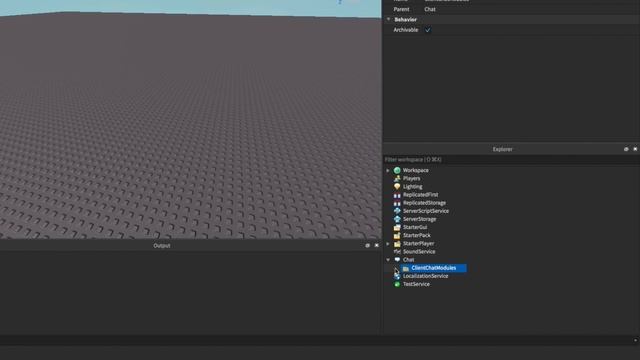The width and height of the screenshot is (640, 360).
Task: Select the Players label
Action: click(x=411, y=178)
